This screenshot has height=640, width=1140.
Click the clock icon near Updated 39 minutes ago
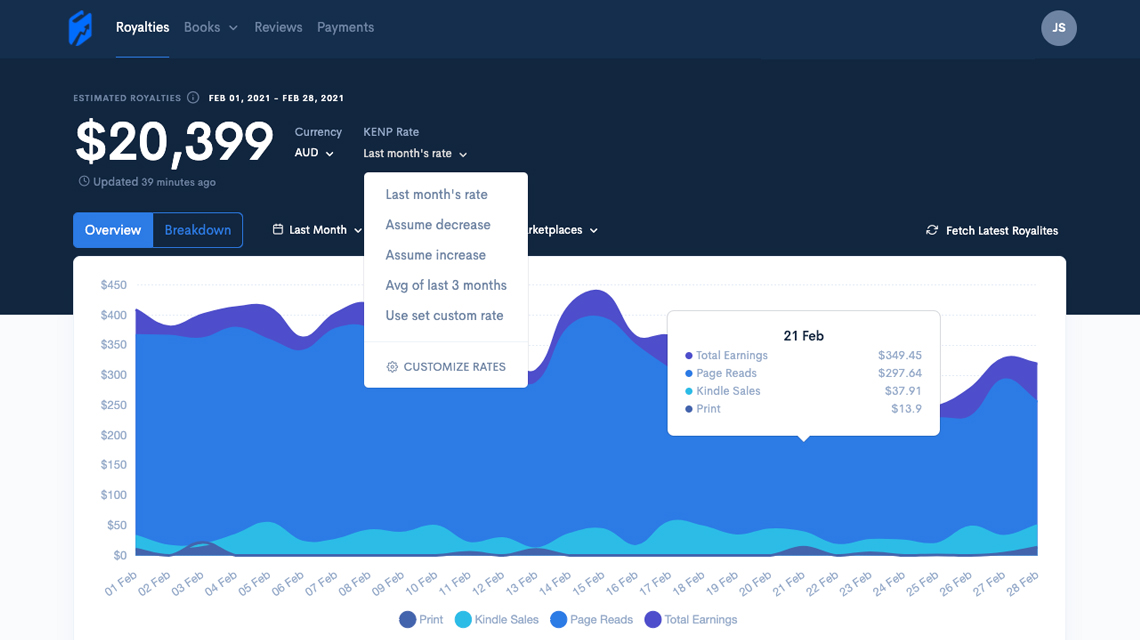[x=82, y=180]
